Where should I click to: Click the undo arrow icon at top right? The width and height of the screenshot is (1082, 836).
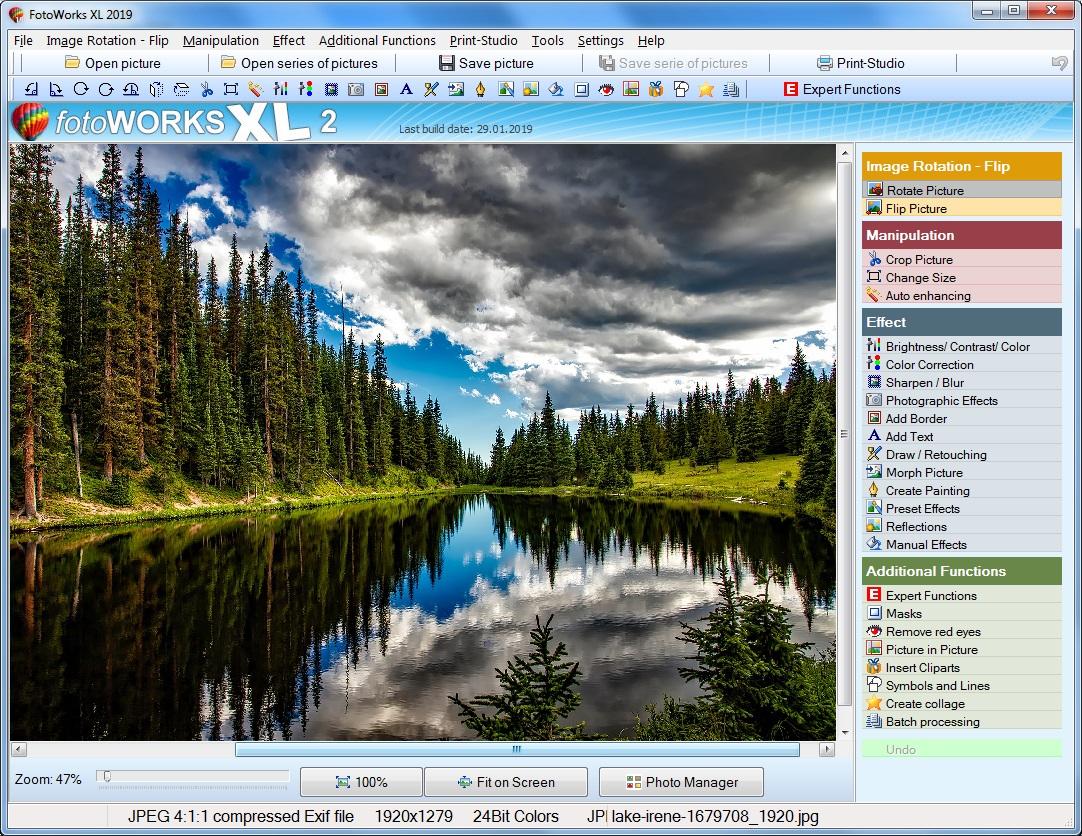(x=1059, y=63)
